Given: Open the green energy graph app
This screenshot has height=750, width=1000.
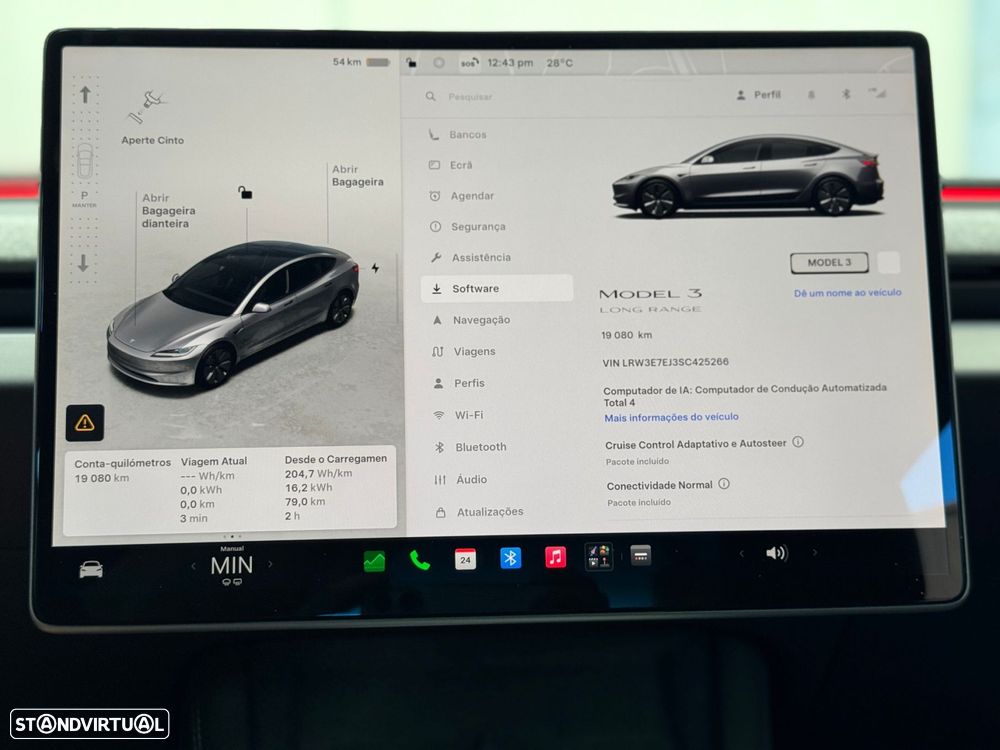Looking at the screenshot, I should click(374, 561).
